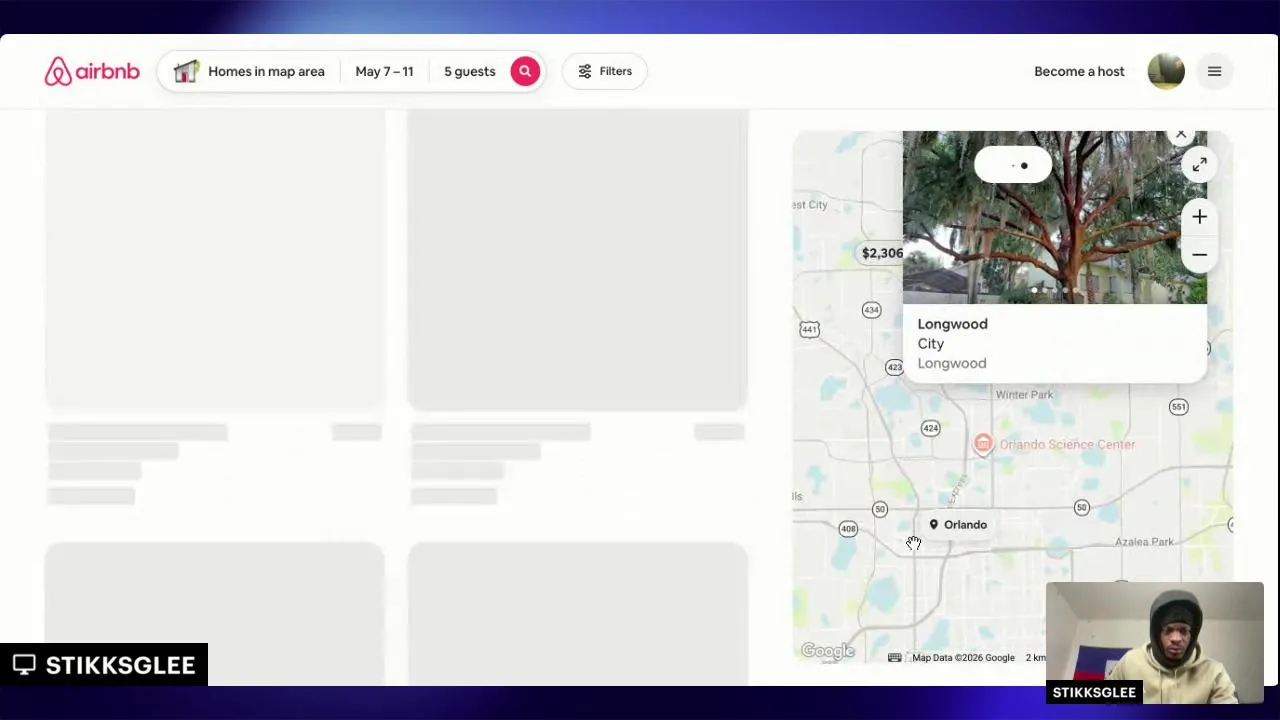Click the Airbnb logo
1280x720 pixels.
tap(92, 71)
